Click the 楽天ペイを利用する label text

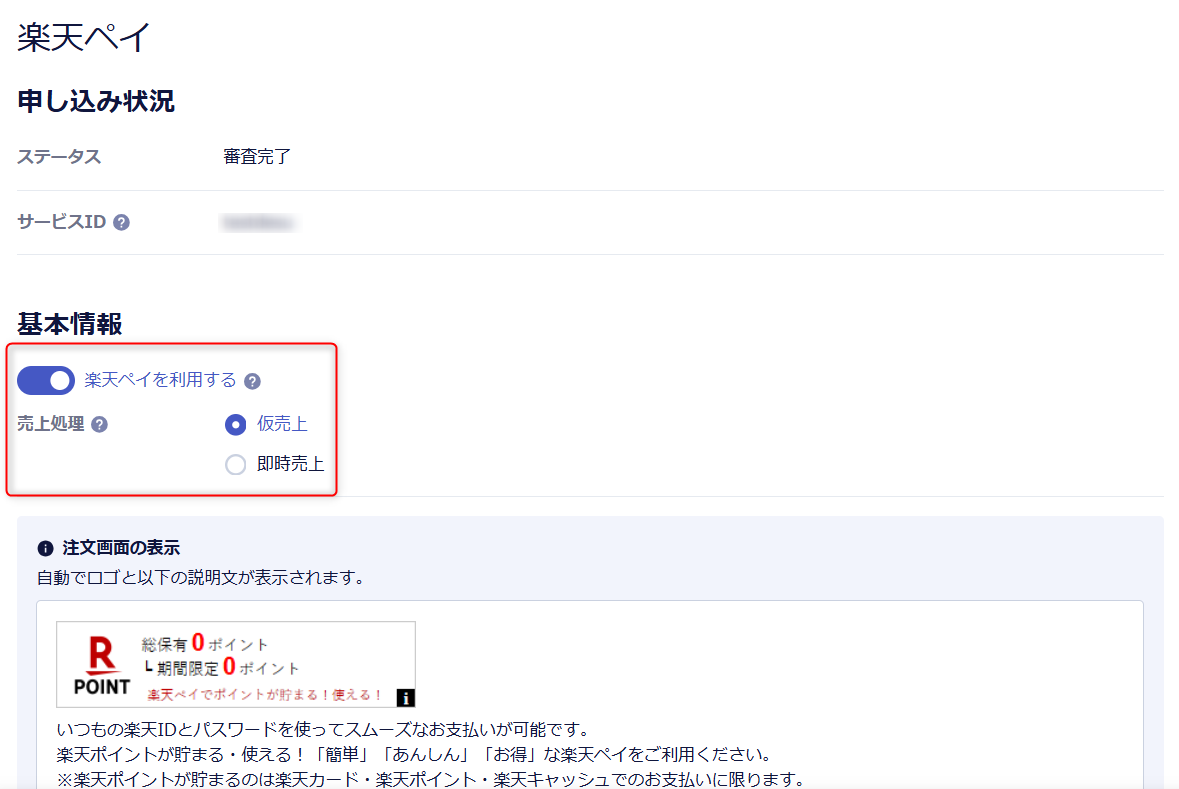pos(160,380)
